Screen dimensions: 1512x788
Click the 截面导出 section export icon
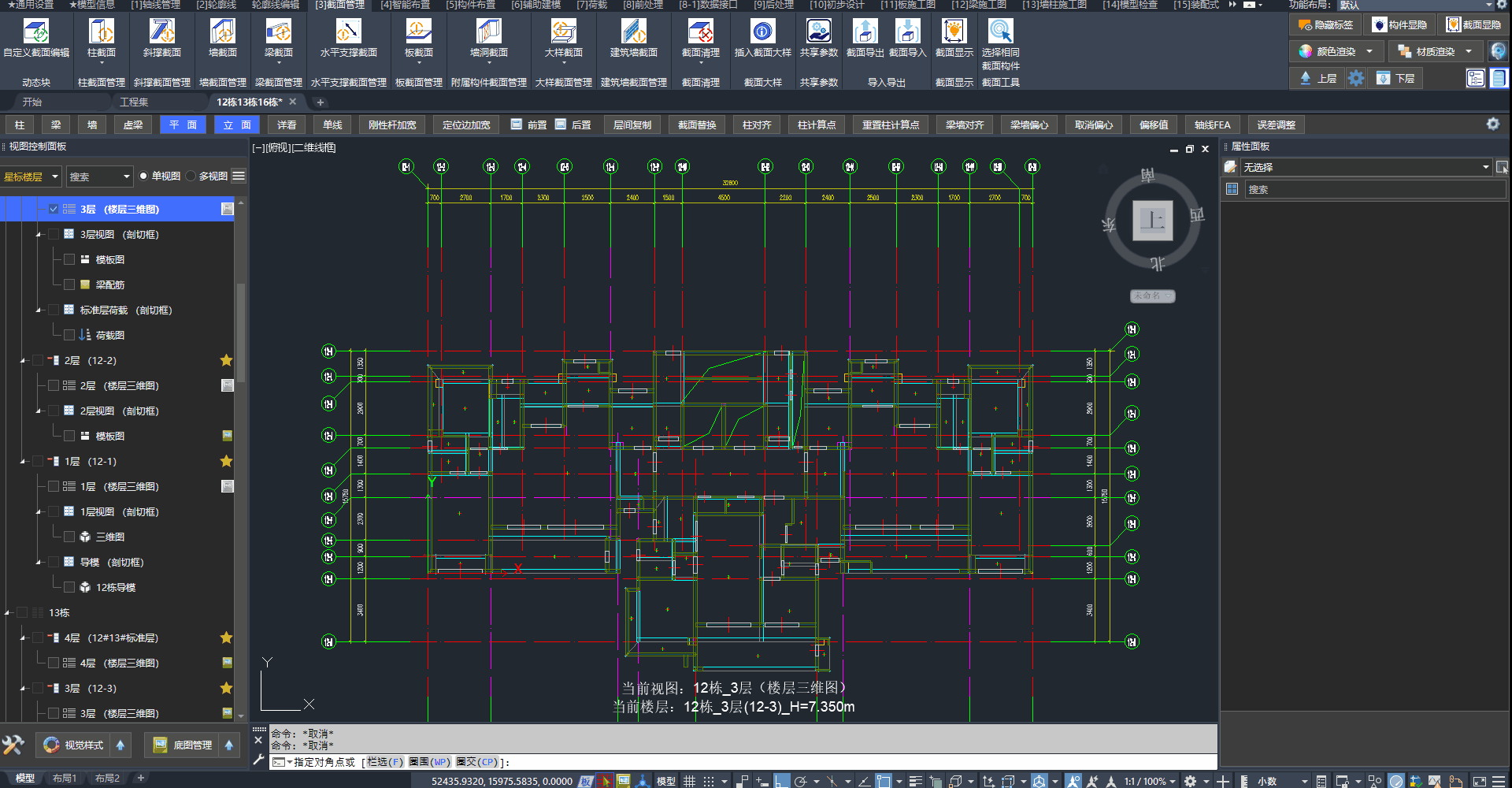pyautogui.click(x=865, y=32)
